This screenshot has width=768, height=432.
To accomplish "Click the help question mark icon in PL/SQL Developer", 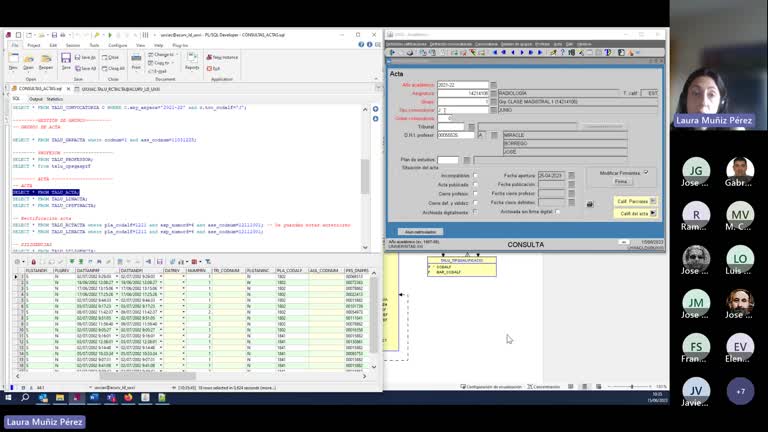I will click(x=361, y=45).
